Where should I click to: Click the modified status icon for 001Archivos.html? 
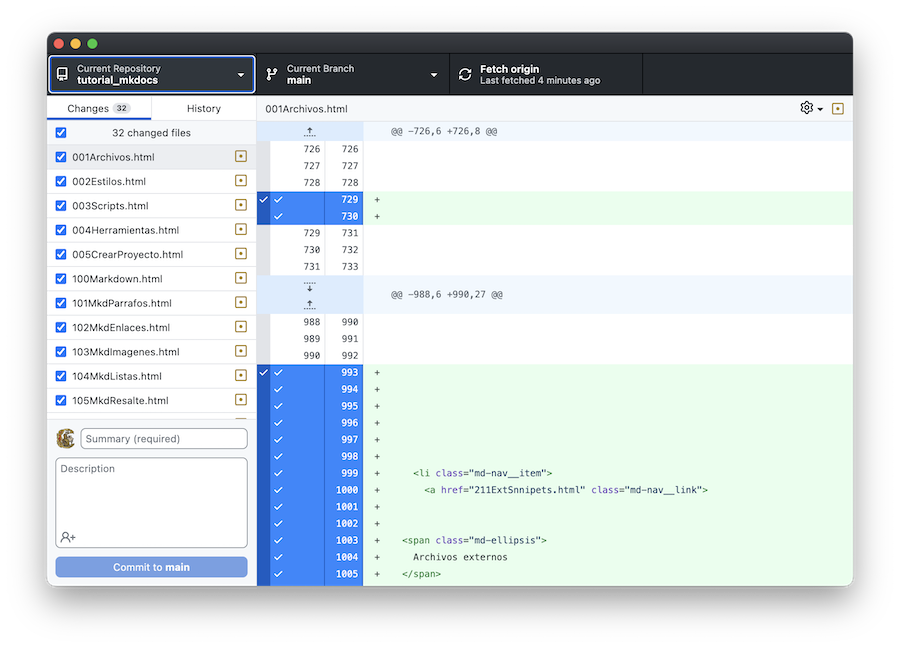point(240,157)
